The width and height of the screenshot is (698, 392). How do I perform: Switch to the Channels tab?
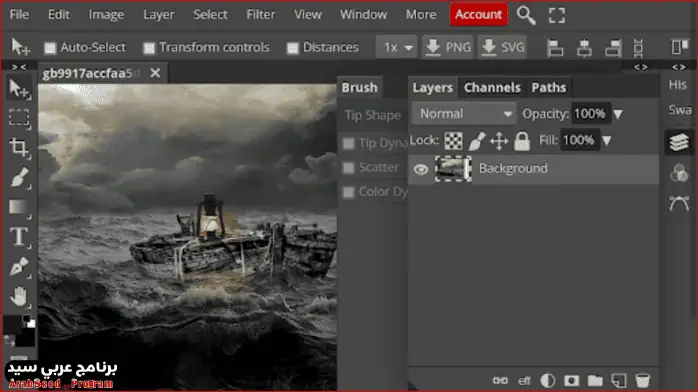(492, 88)
